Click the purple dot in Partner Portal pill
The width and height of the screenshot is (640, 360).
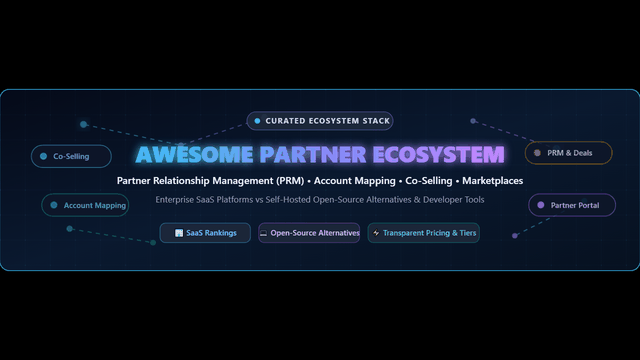point(540,205)
